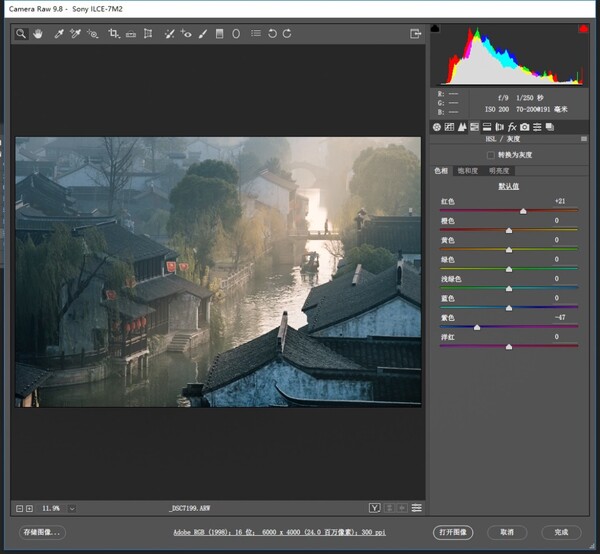600x554 pixels.
Task: Click the 橙色 hue slider handle
Action: (x=509, y=230)
